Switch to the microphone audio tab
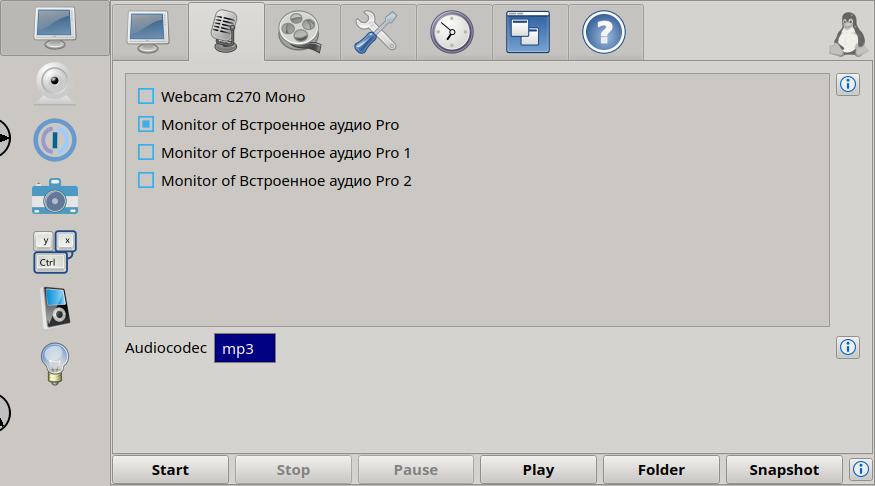Viewport: 875px width, 486px height. coord(225,32)
